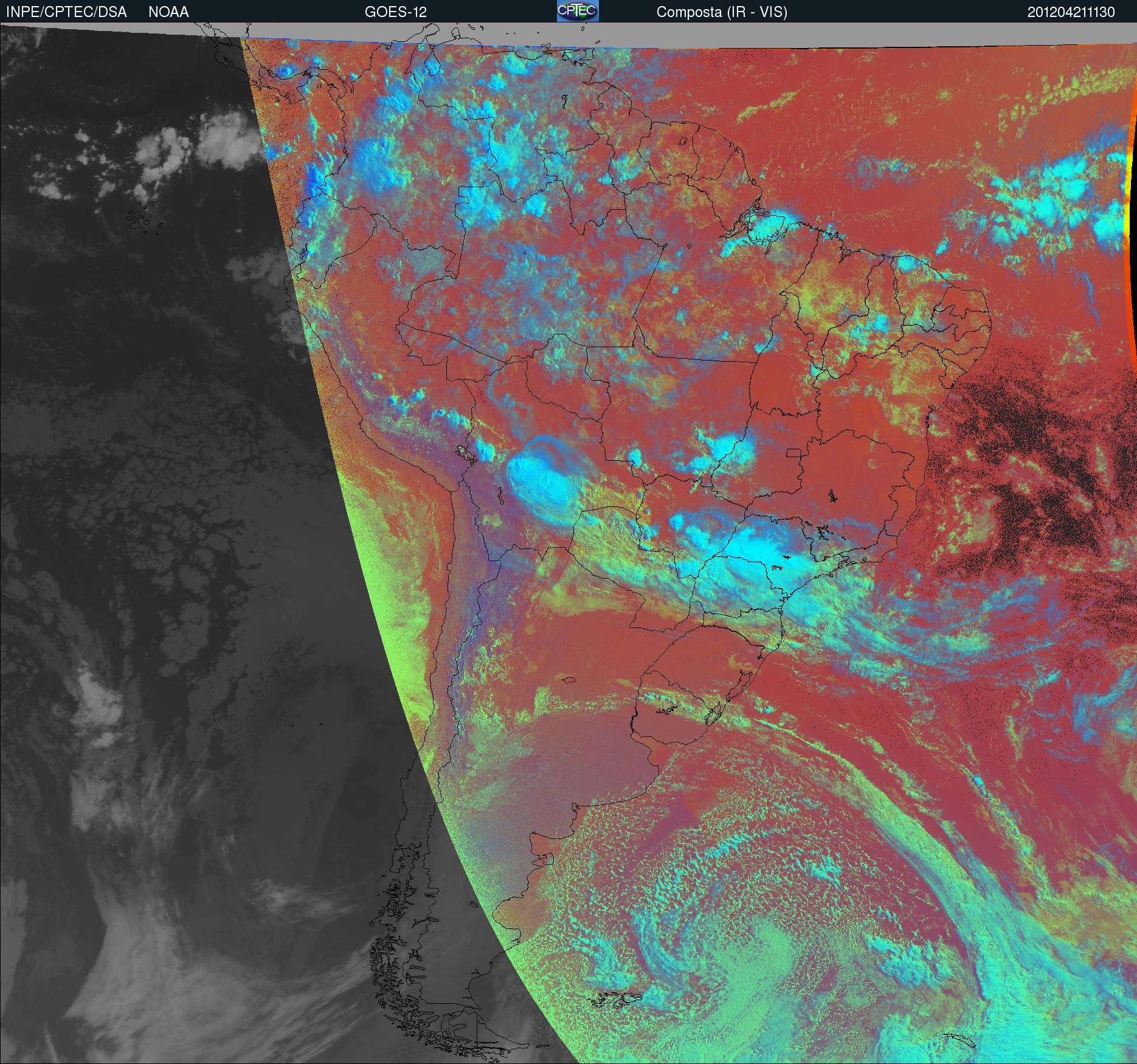
Task: Click the INPE/CPTEC/DSA header text
Action: point(66,12)
